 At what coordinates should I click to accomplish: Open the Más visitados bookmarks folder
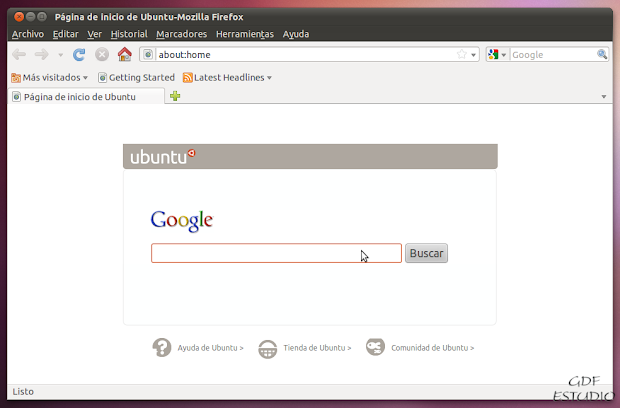coord(49,77)
